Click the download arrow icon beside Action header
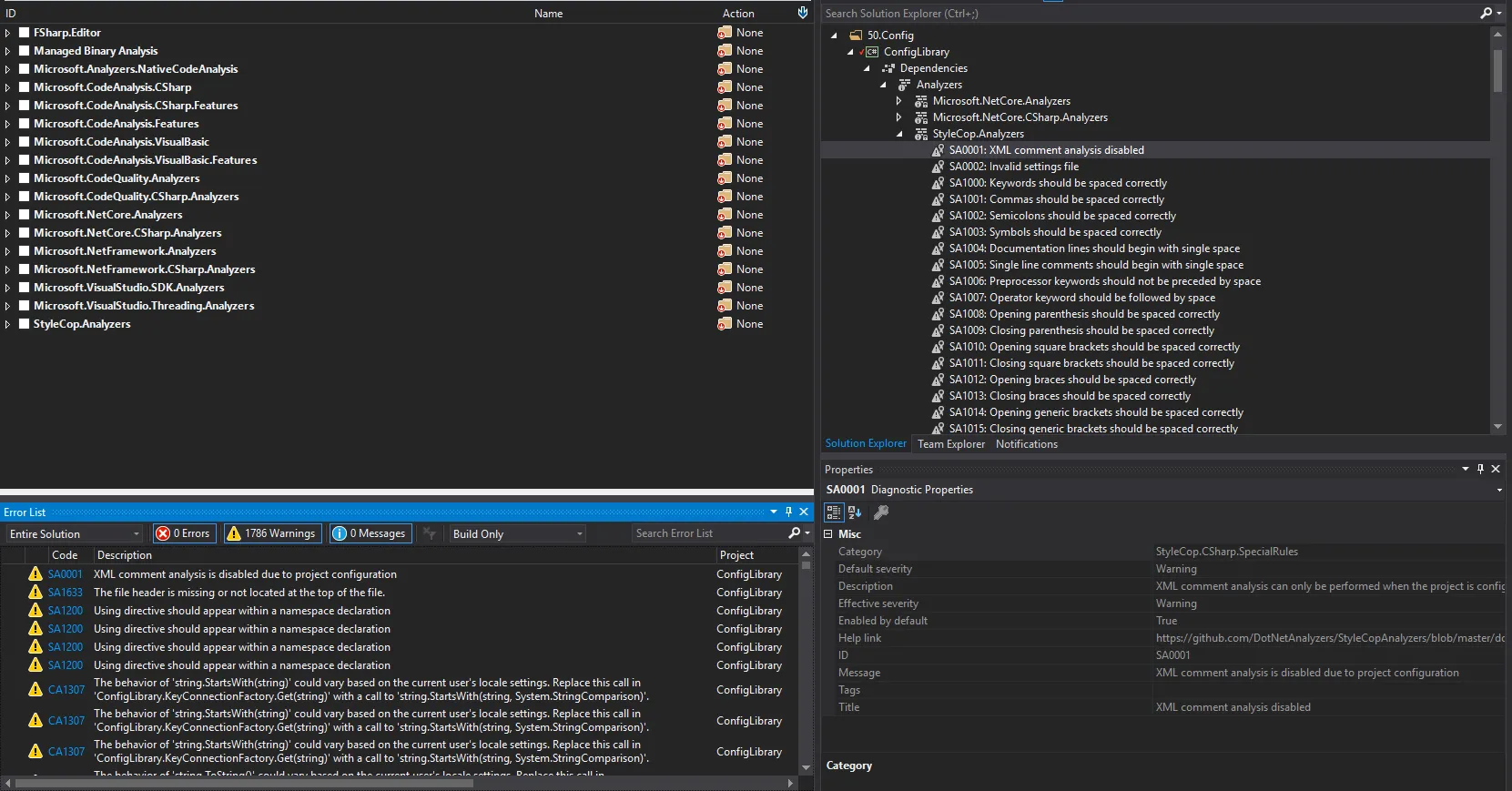This screenshot has width=1512, height=791. tap(802, 13)
